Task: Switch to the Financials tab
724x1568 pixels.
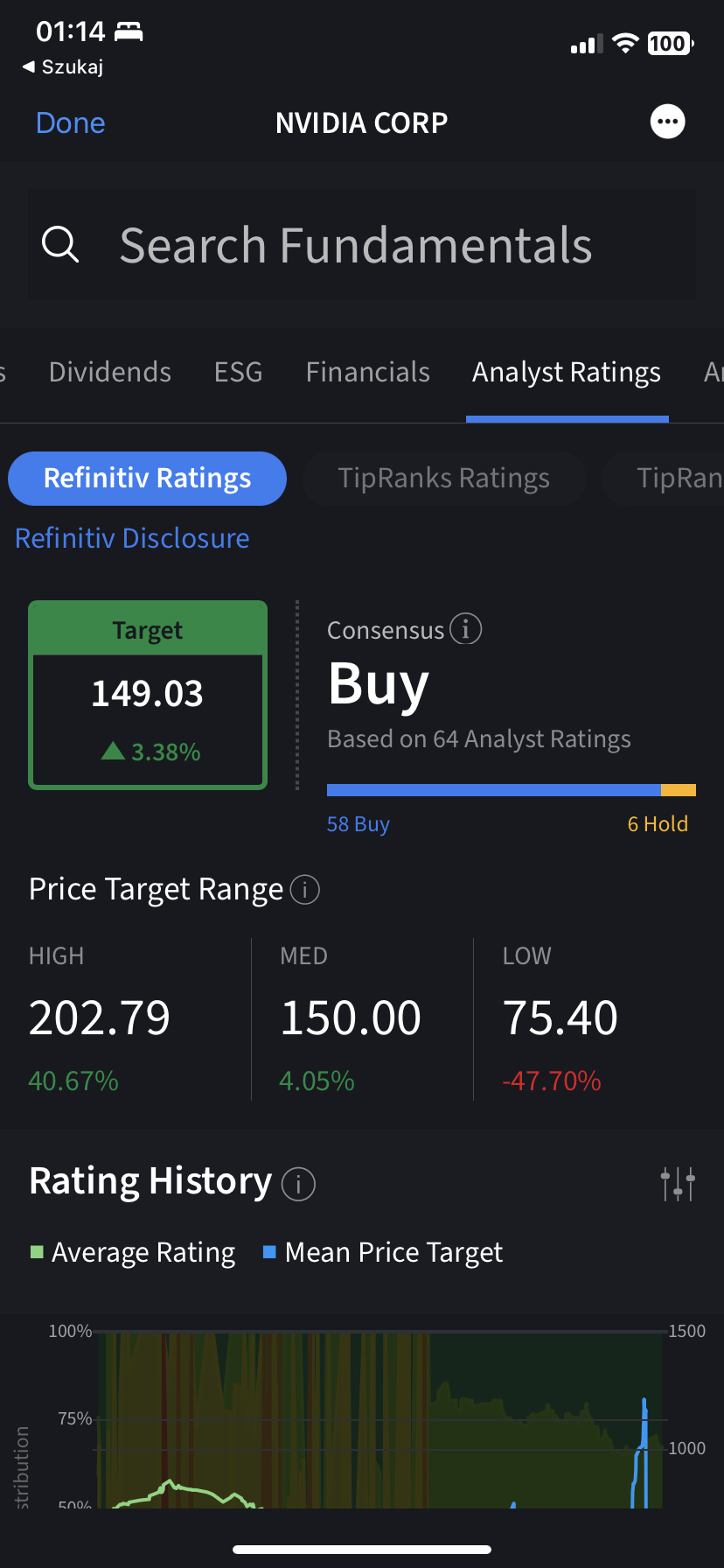Action: pos(367,373)
